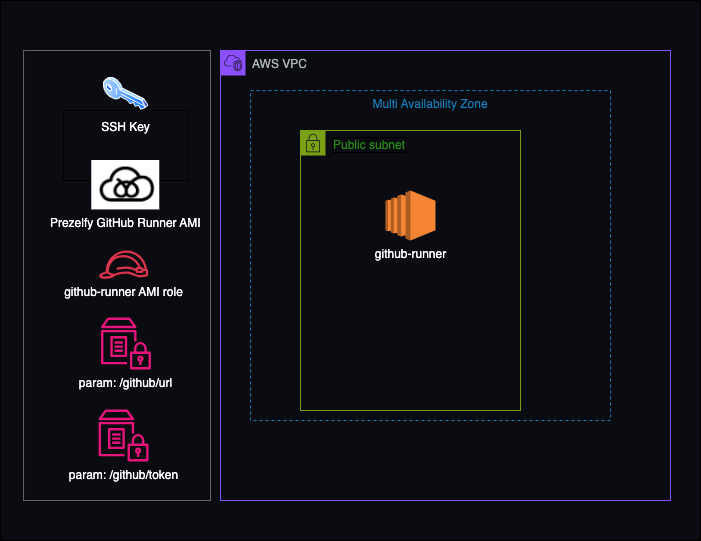This screenshot has height=541, width=701.
Task: Select the parameter store icon for /github/url
Action: (126, 343)
